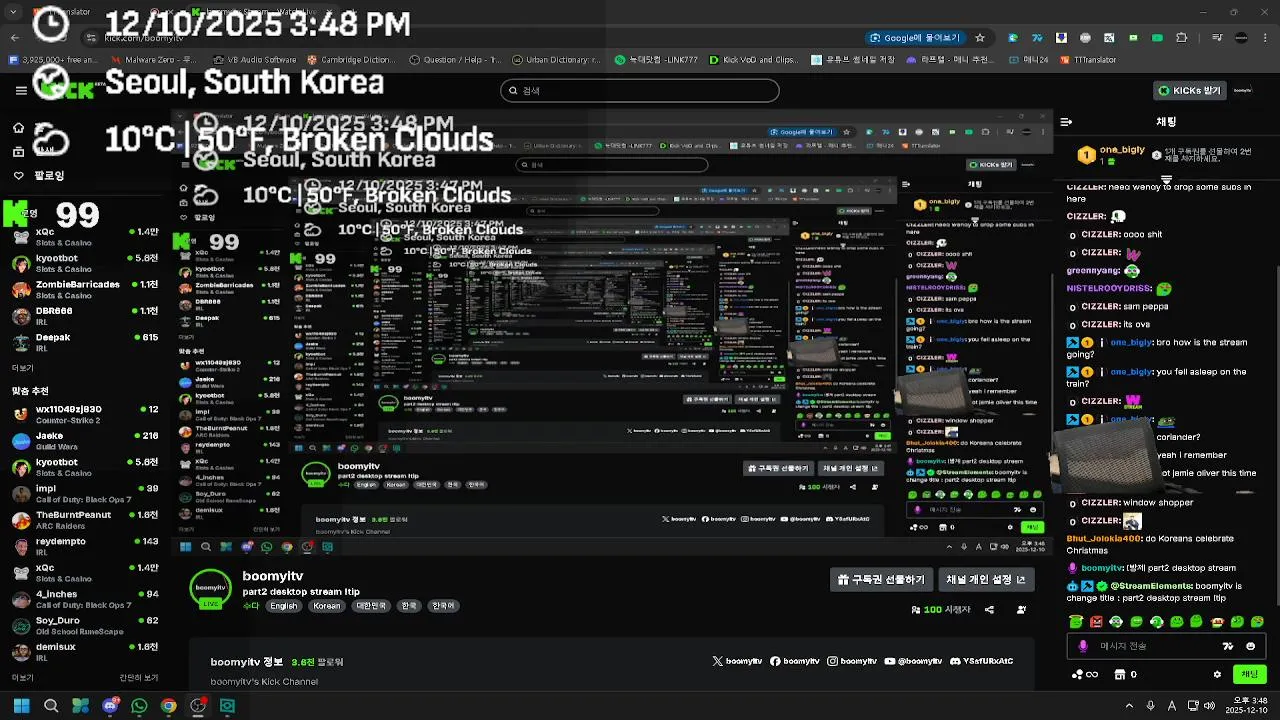Bookmark this page with the star icon

(980, 38)
